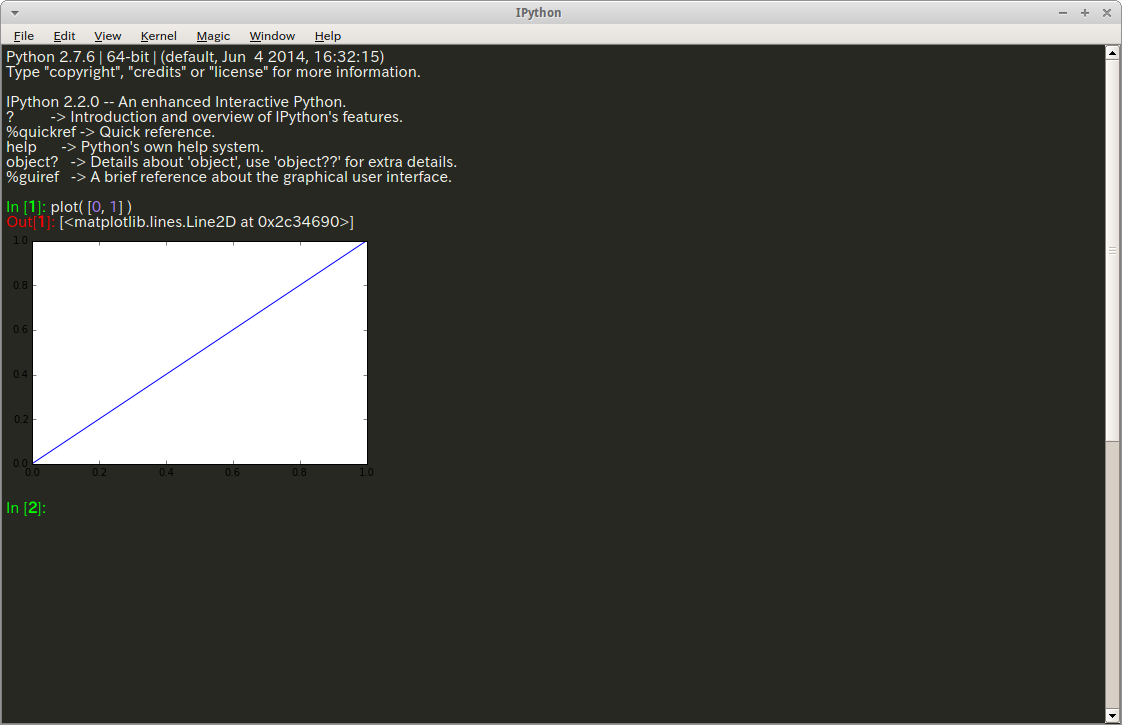Open the Window menu

272,36
